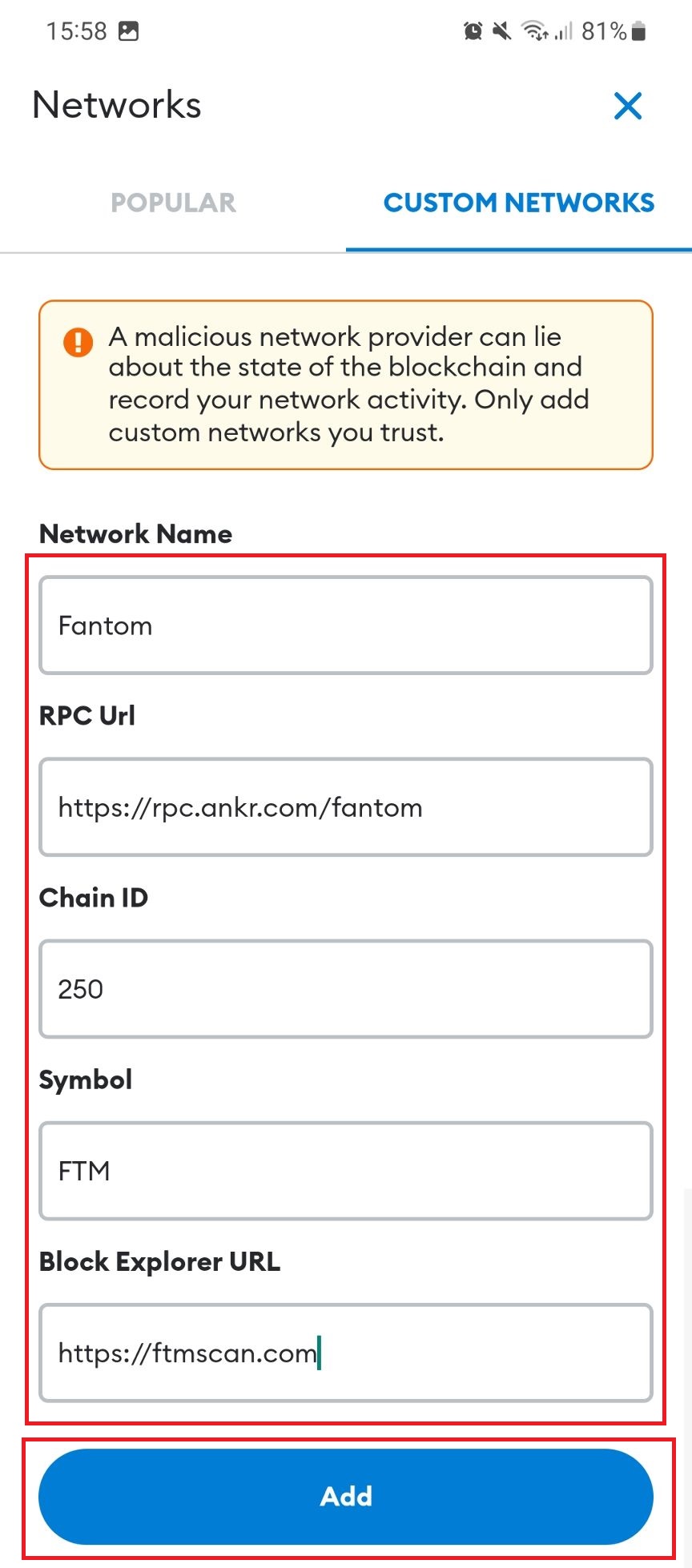Tap the 81% battery percentage text

(x=604, y=31)
